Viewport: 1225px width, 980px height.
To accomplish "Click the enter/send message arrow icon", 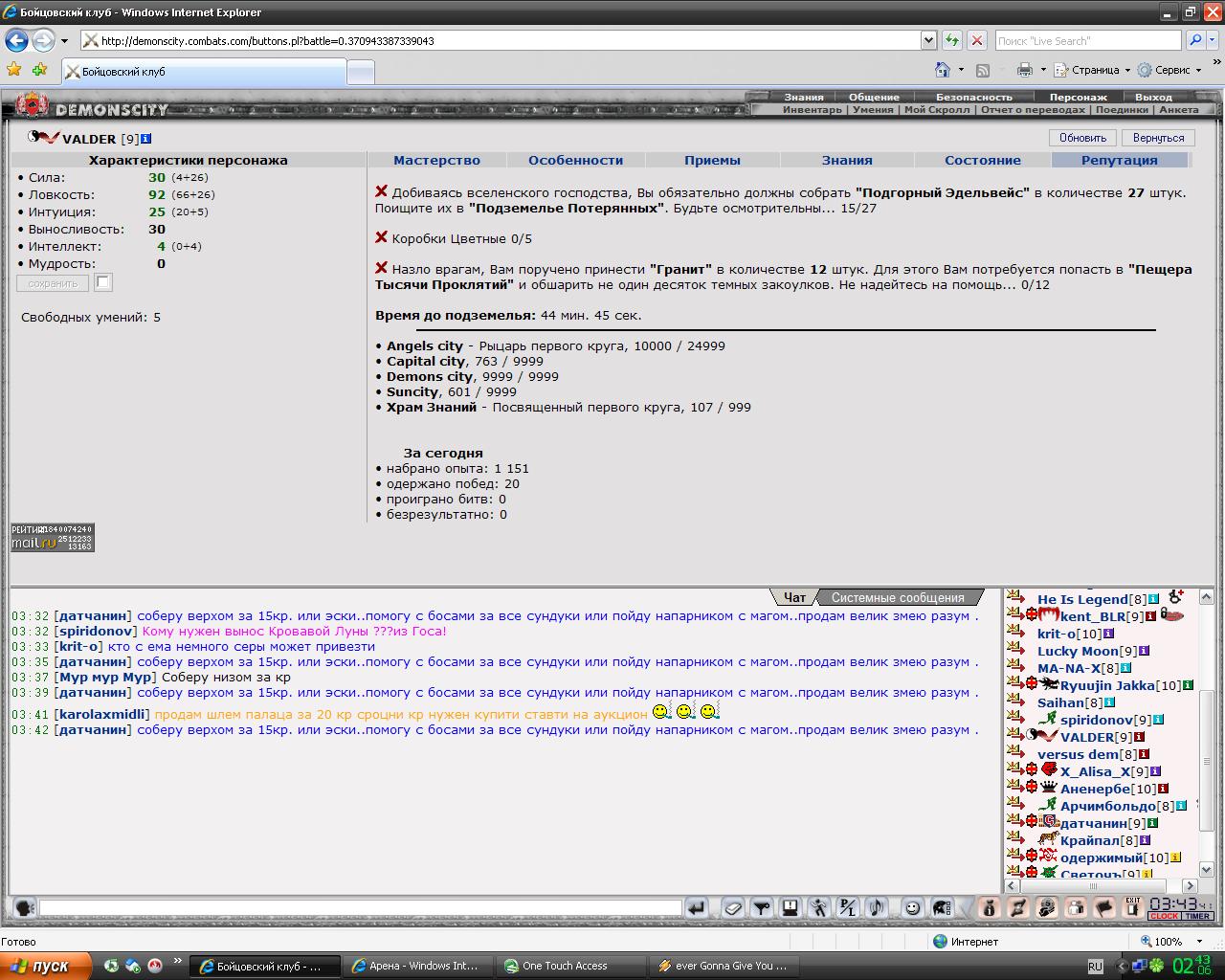I will click(697, 908).
